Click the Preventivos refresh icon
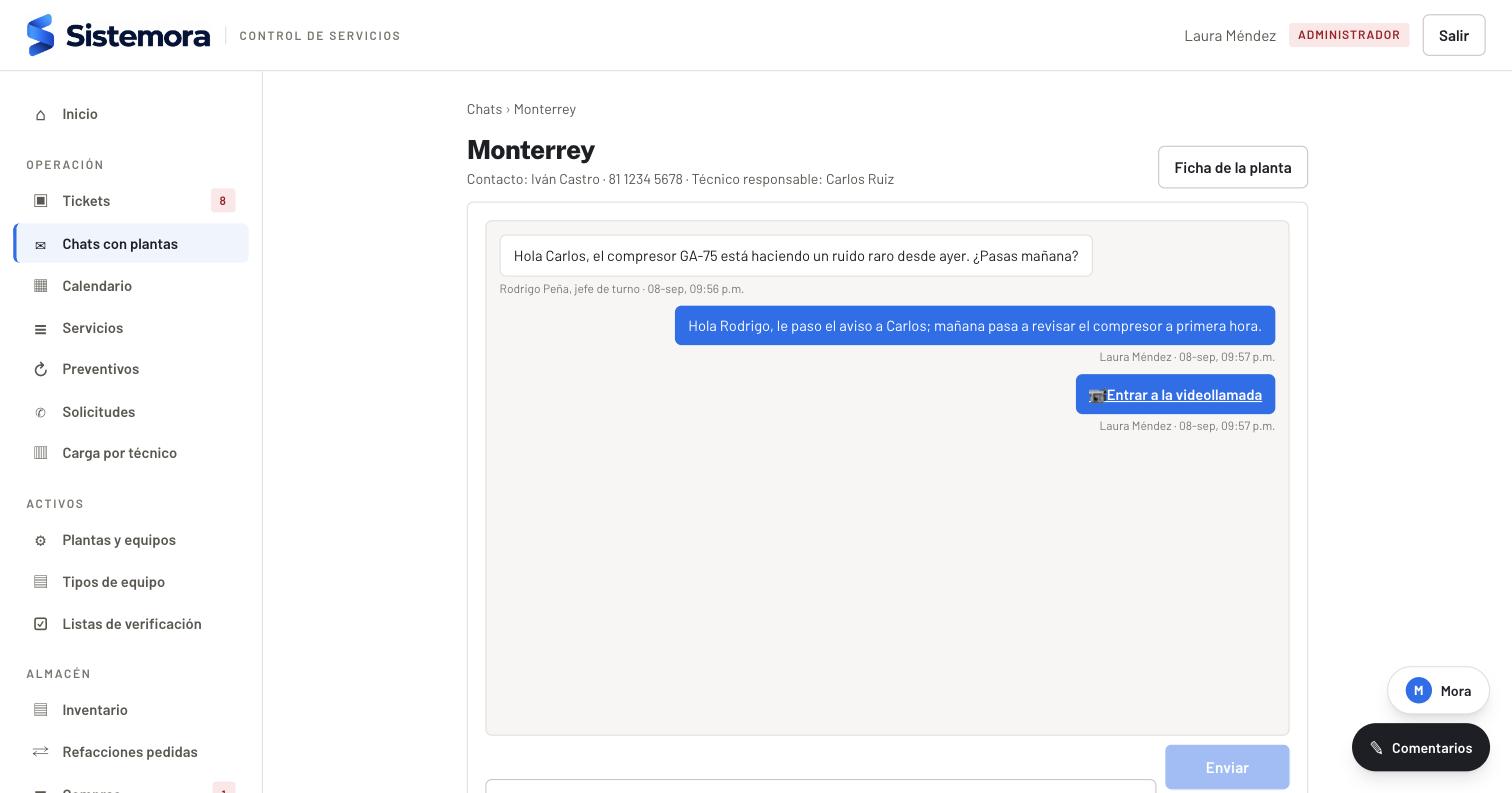Image resolution: width=1512 pixels, height=793 pixels. tap(41, 370)
